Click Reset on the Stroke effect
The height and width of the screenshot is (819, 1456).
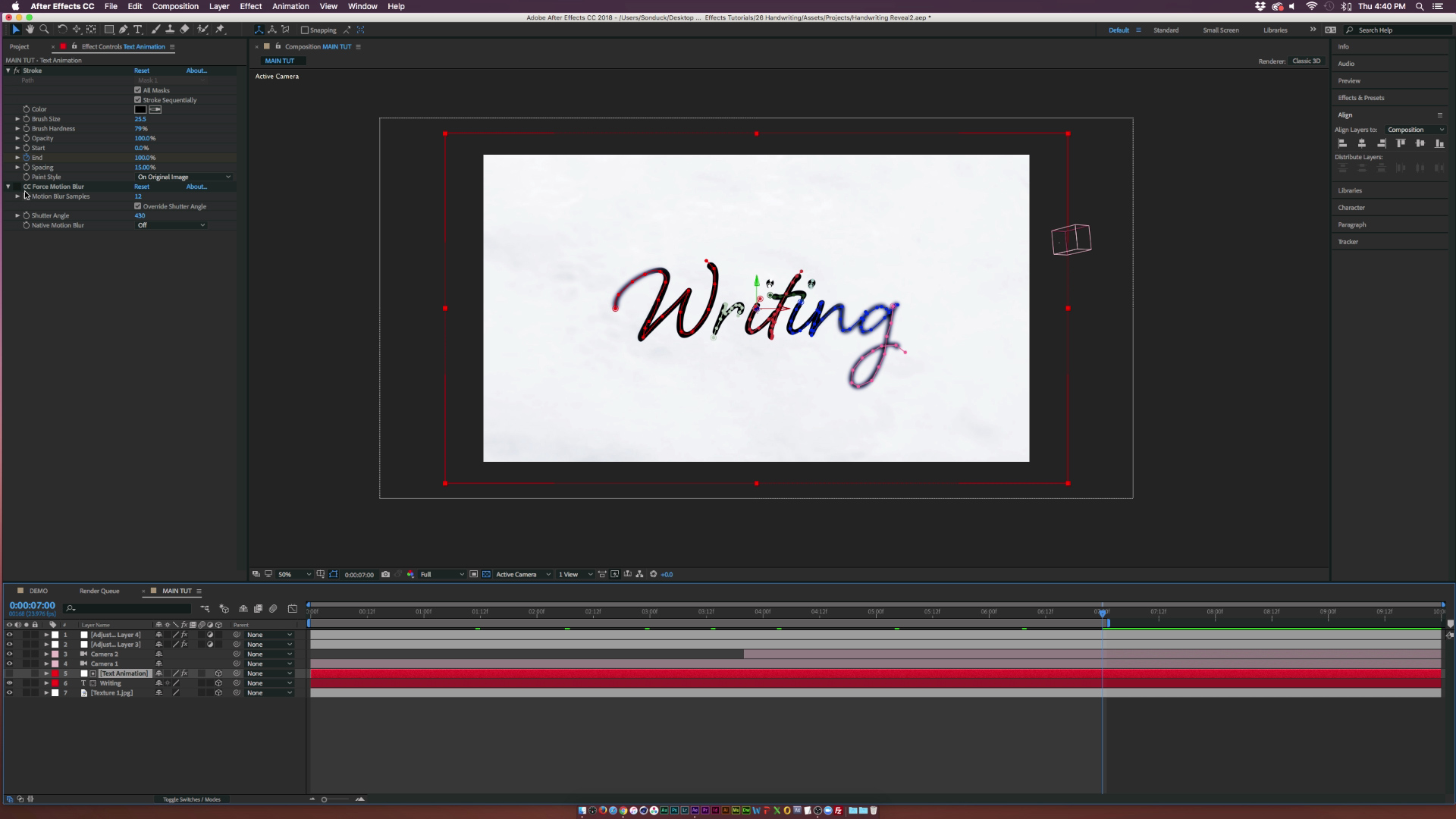142,71
